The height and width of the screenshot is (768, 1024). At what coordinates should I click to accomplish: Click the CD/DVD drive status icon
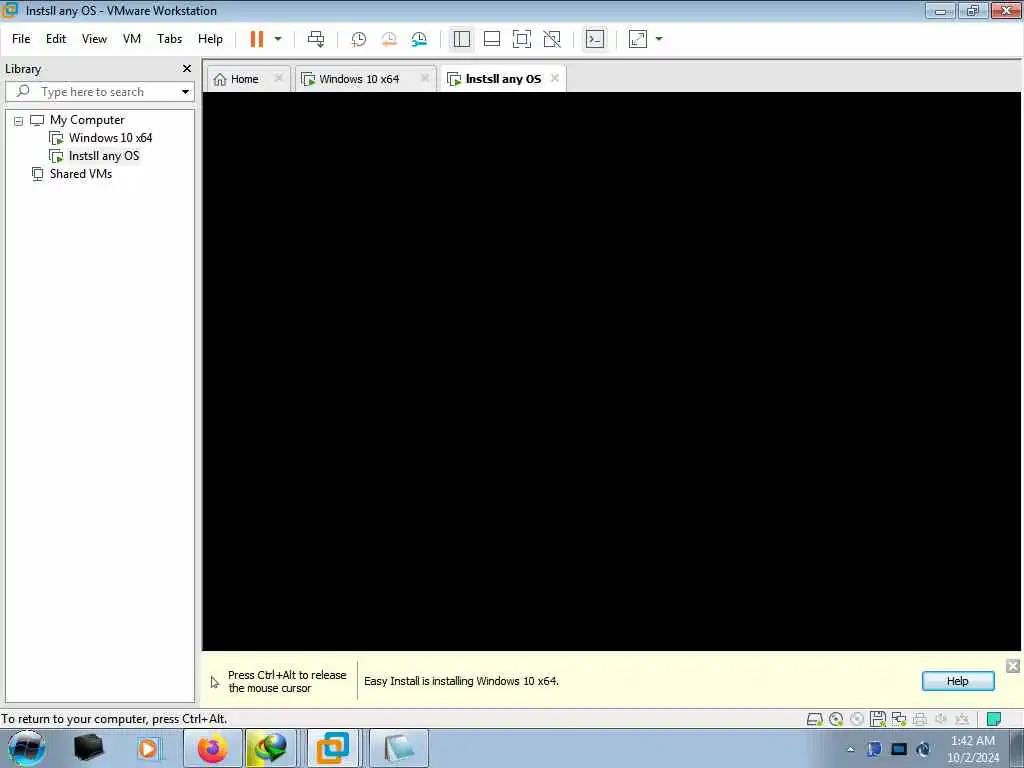click(836, 719)
